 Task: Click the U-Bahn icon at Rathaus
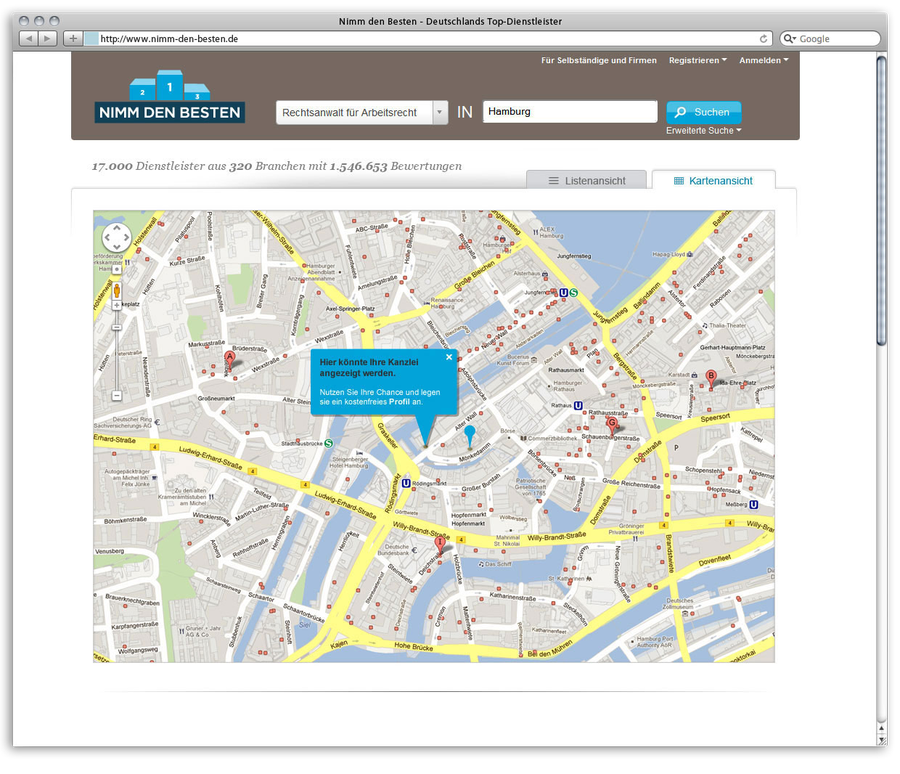point(578,405)
